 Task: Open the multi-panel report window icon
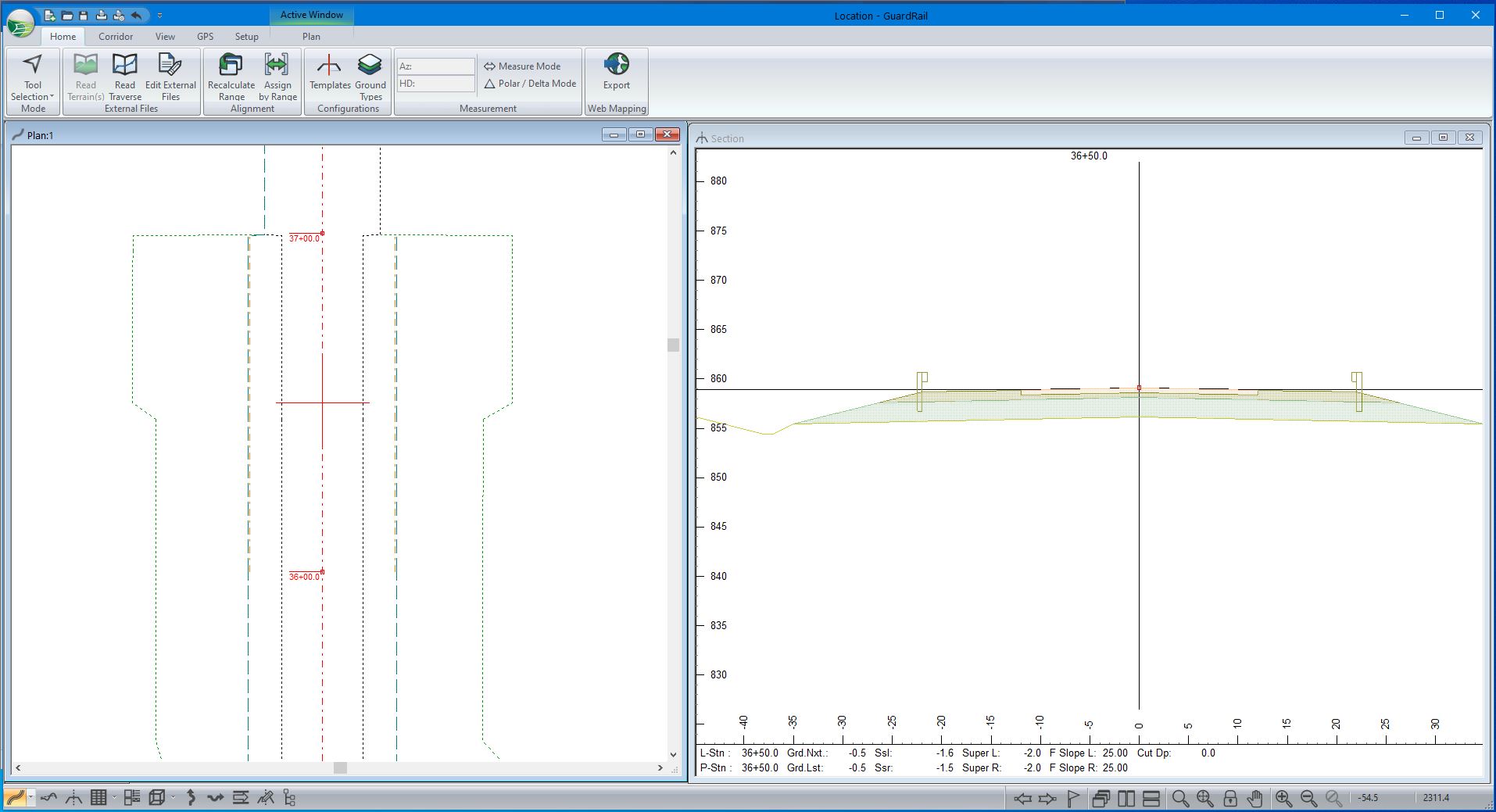131,798
